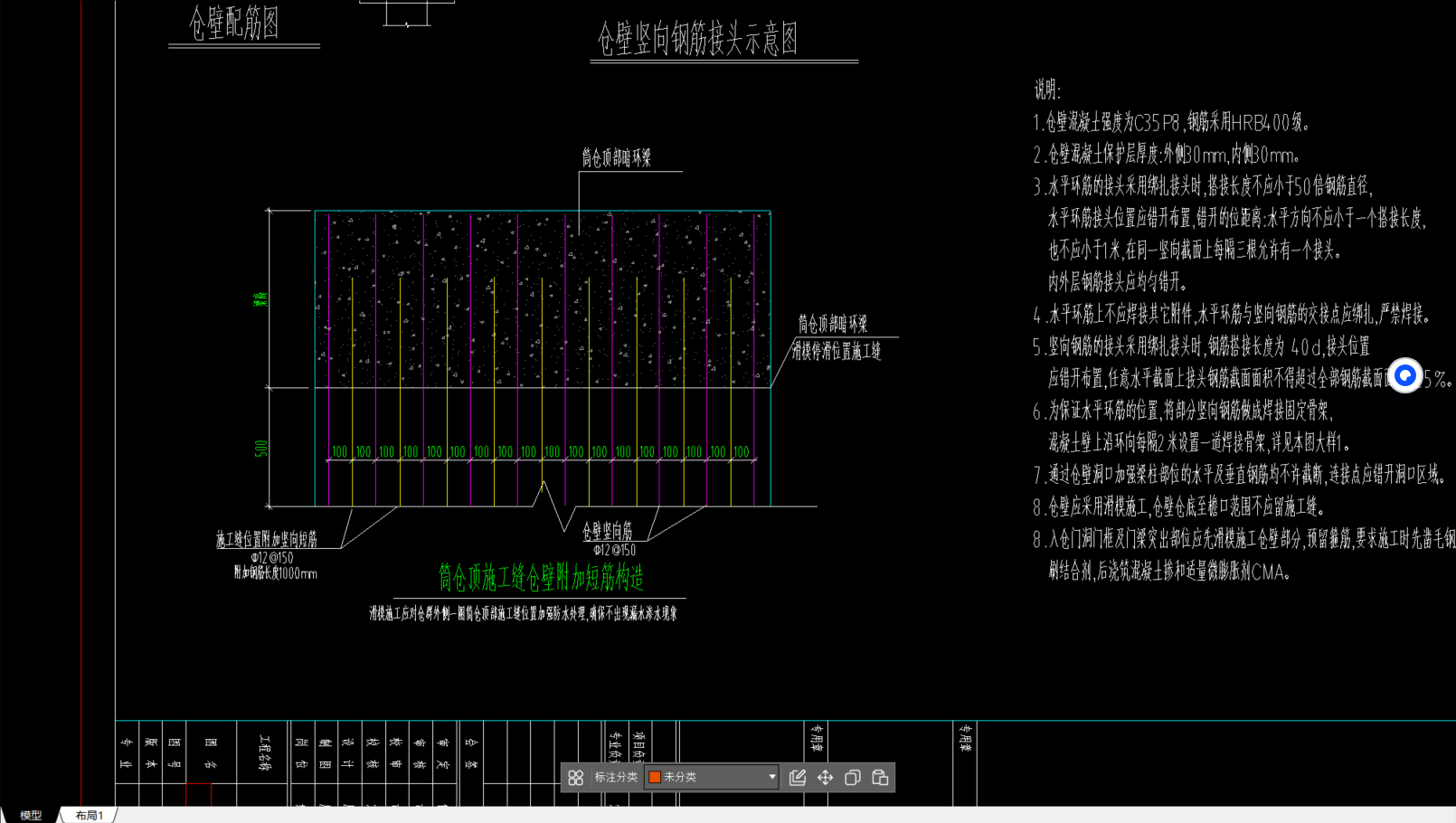This screenshot has width=1456, height=823.
Task: Open the 未分类 category dropdown
Action: pyautogui.click(x=712, y=777)
